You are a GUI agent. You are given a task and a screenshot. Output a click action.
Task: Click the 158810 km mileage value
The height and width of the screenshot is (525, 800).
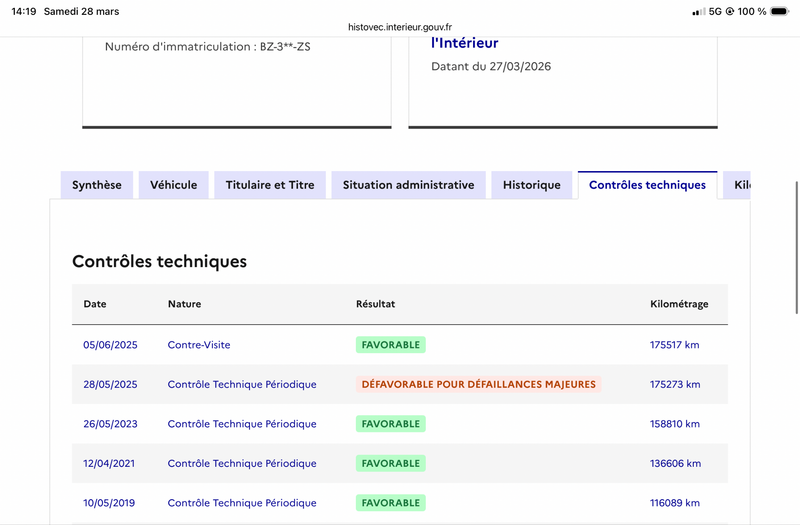coord(675,424)
